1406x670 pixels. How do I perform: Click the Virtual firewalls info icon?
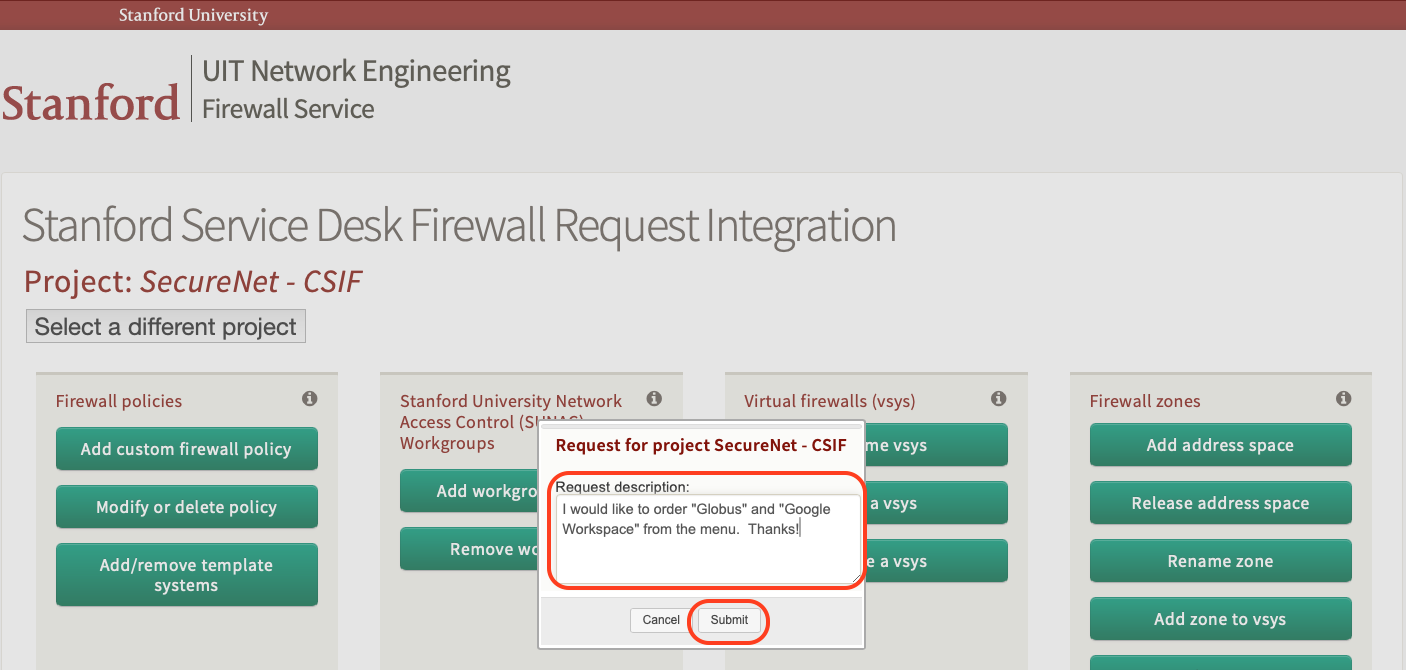click(998, 399)
